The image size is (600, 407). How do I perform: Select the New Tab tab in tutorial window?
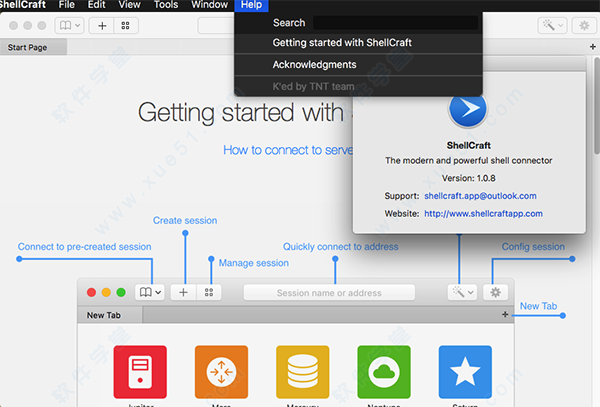pos(110,315)
